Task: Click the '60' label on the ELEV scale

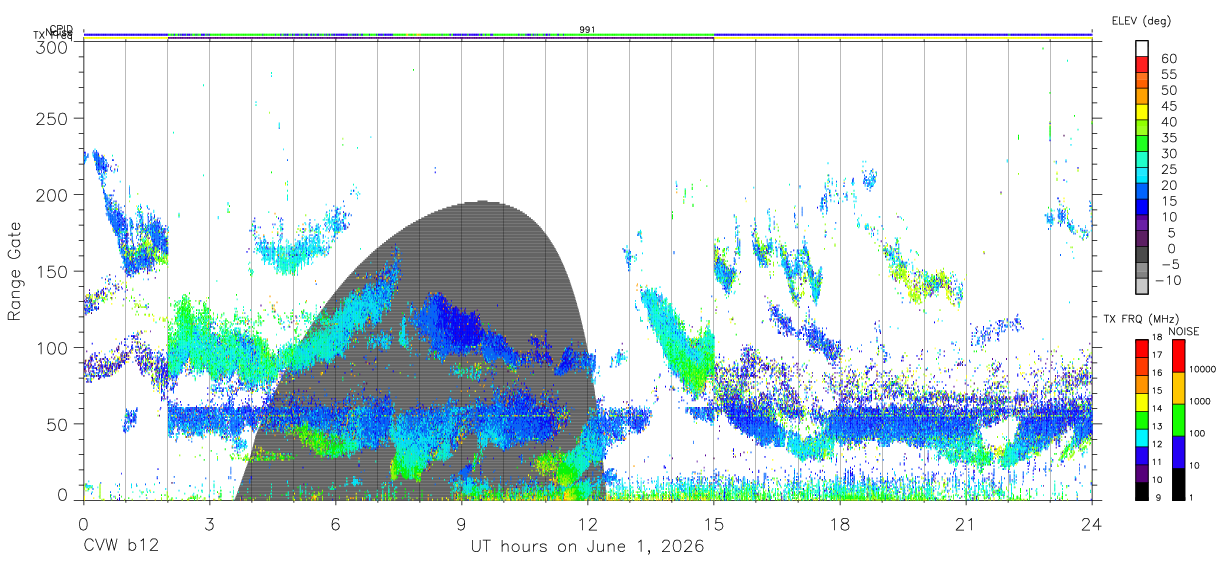Action: click(1168, 58)
